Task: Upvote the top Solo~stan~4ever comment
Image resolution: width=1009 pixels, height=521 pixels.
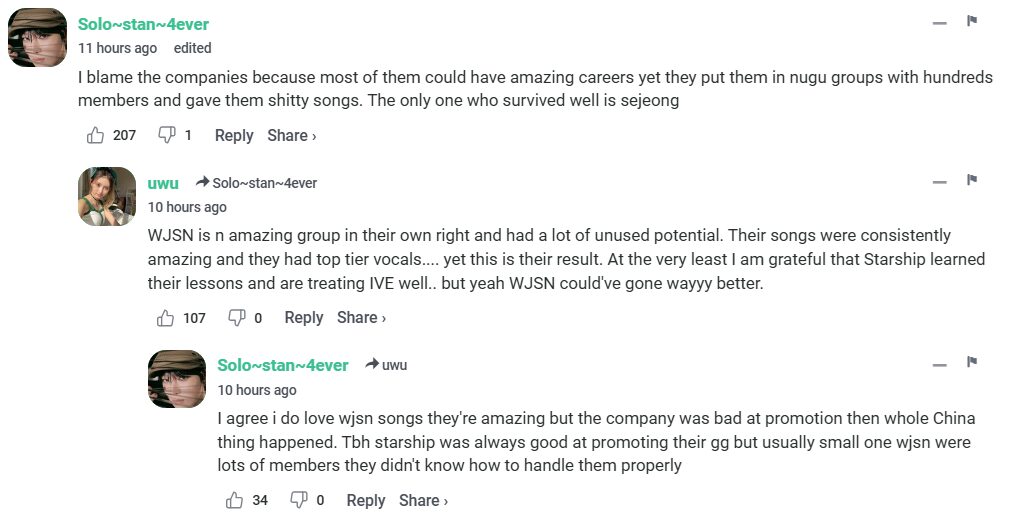Action: tap(96, 135)
